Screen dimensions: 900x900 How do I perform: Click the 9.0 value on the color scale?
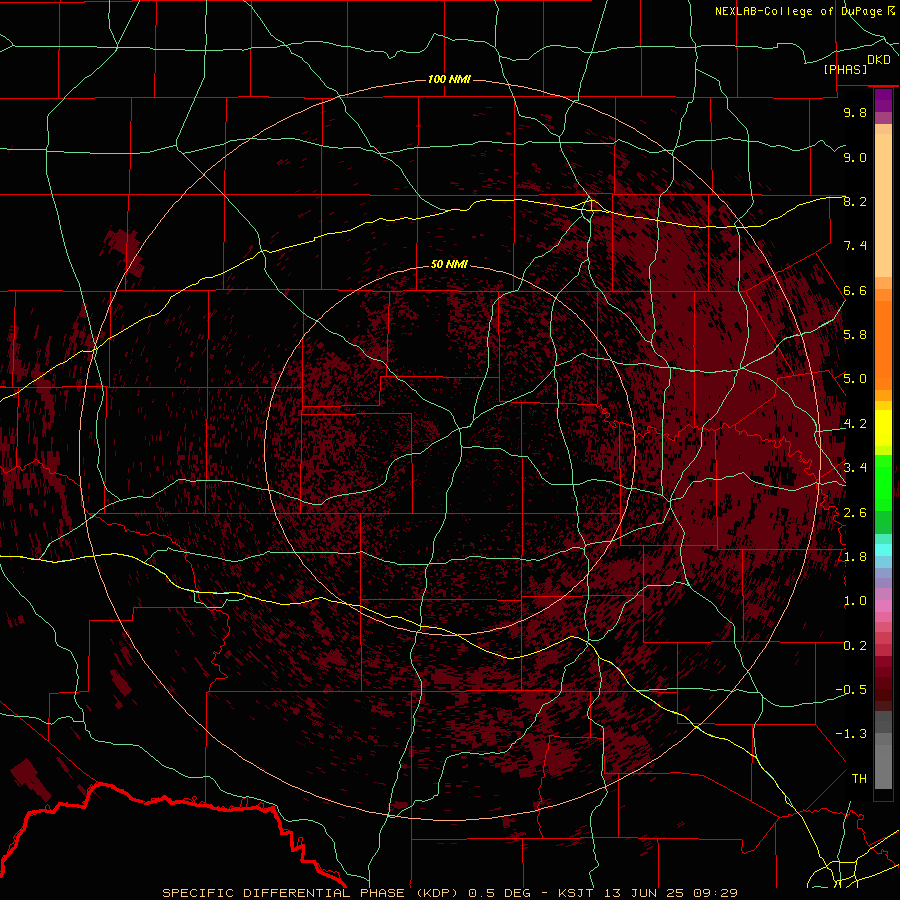[x=855, y=157]
